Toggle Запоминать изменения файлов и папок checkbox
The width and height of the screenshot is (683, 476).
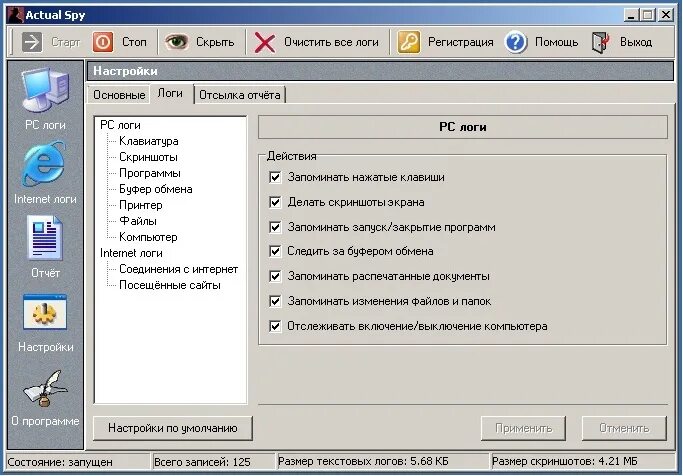(275, 301)
